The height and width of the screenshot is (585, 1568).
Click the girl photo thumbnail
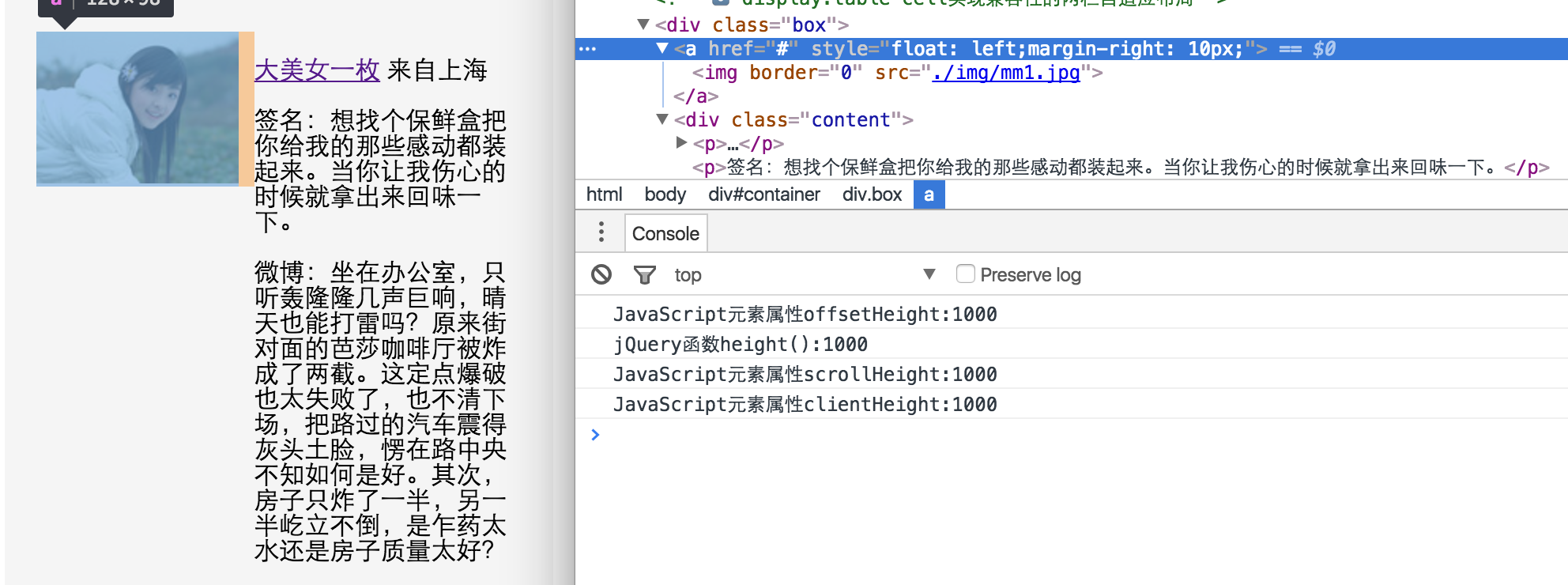click(138, 109)
